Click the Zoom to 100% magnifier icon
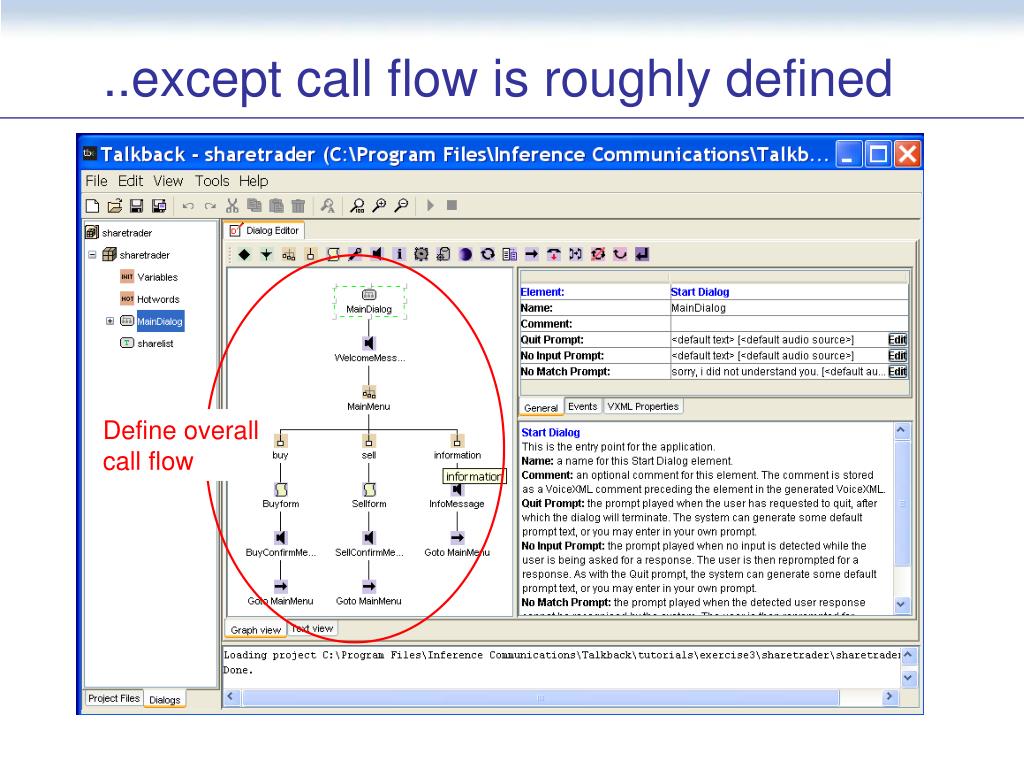Viewport: 1024px width, 768px height. click(357, 206)
